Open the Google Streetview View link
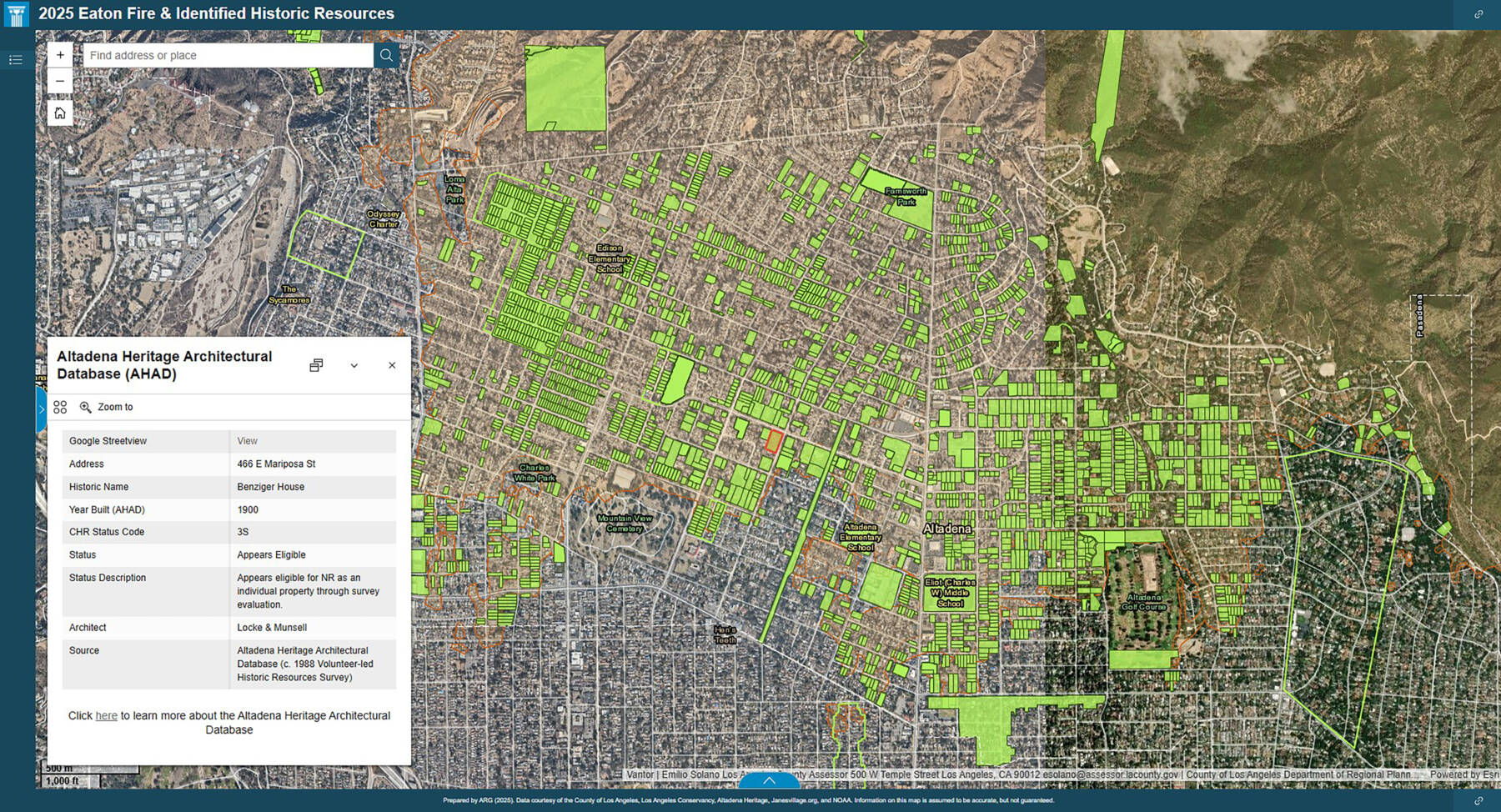 pyautogui.click(x=248, y=441)
